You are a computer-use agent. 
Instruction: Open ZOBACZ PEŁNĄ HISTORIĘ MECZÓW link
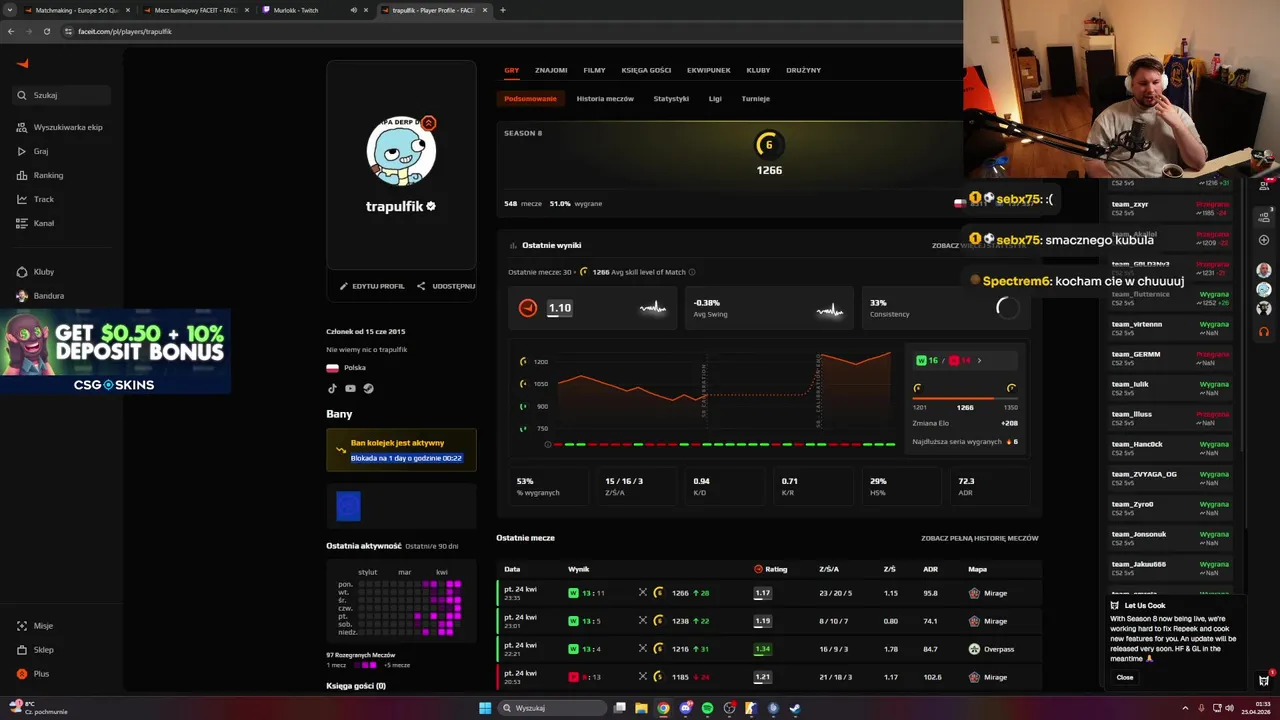979,538
